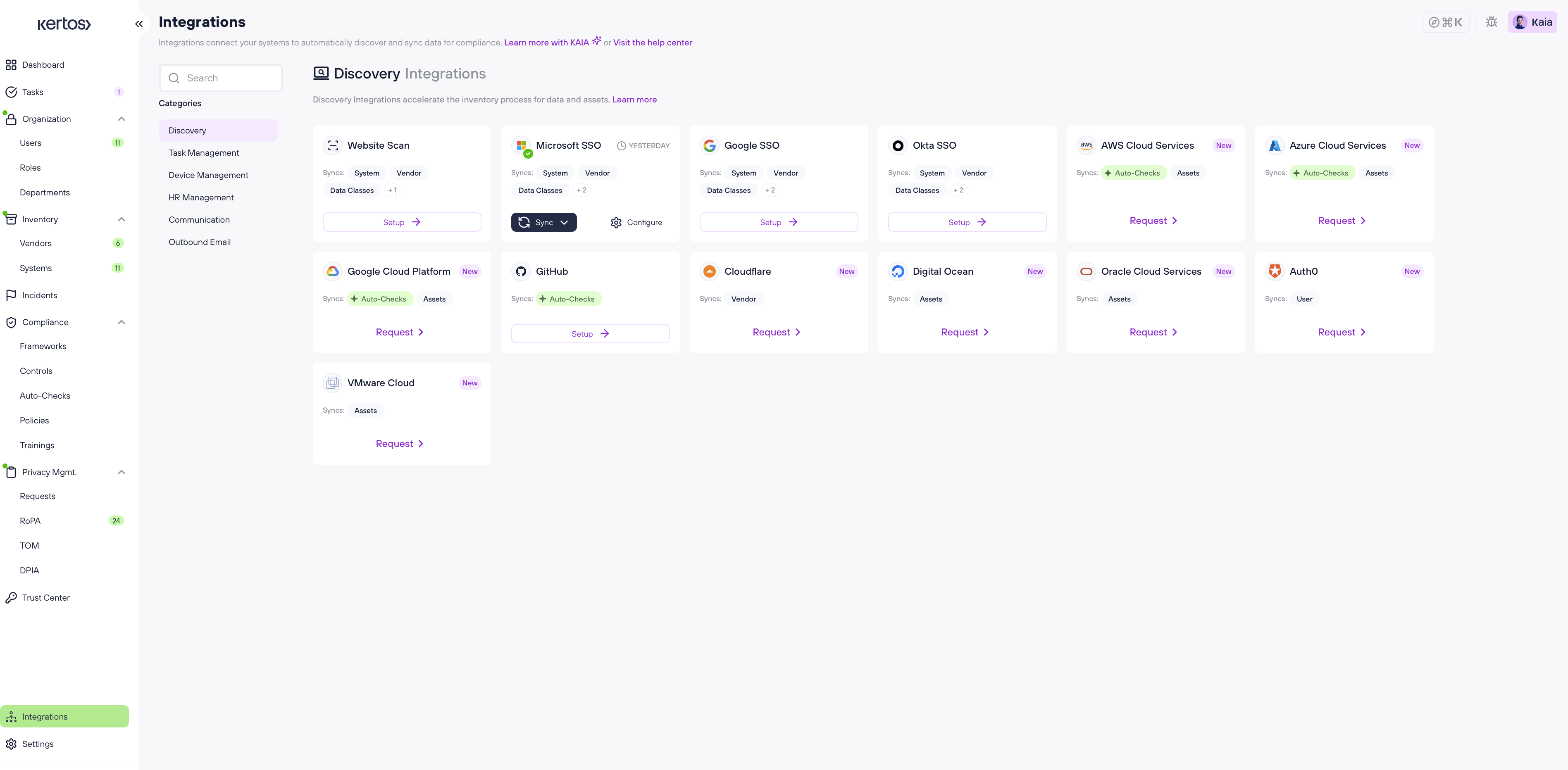Focus the integrations Search field

click(220, 78)
